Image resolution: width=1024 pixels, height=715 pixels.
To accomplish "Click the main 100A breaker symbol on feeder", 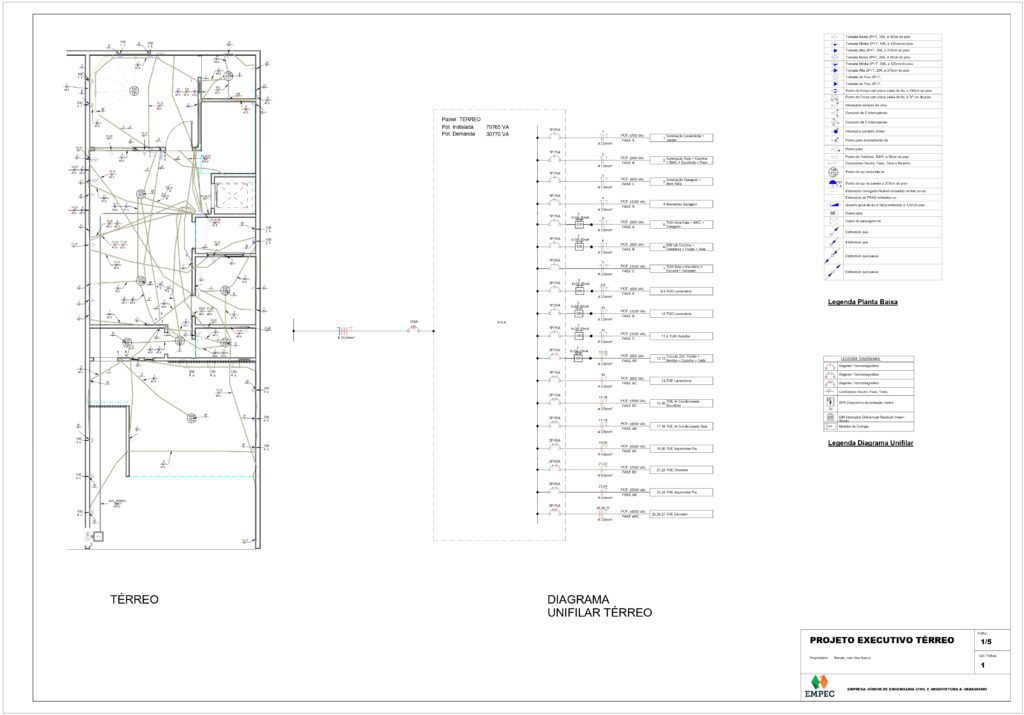I will pyautogui.click(x=412, y=328).
